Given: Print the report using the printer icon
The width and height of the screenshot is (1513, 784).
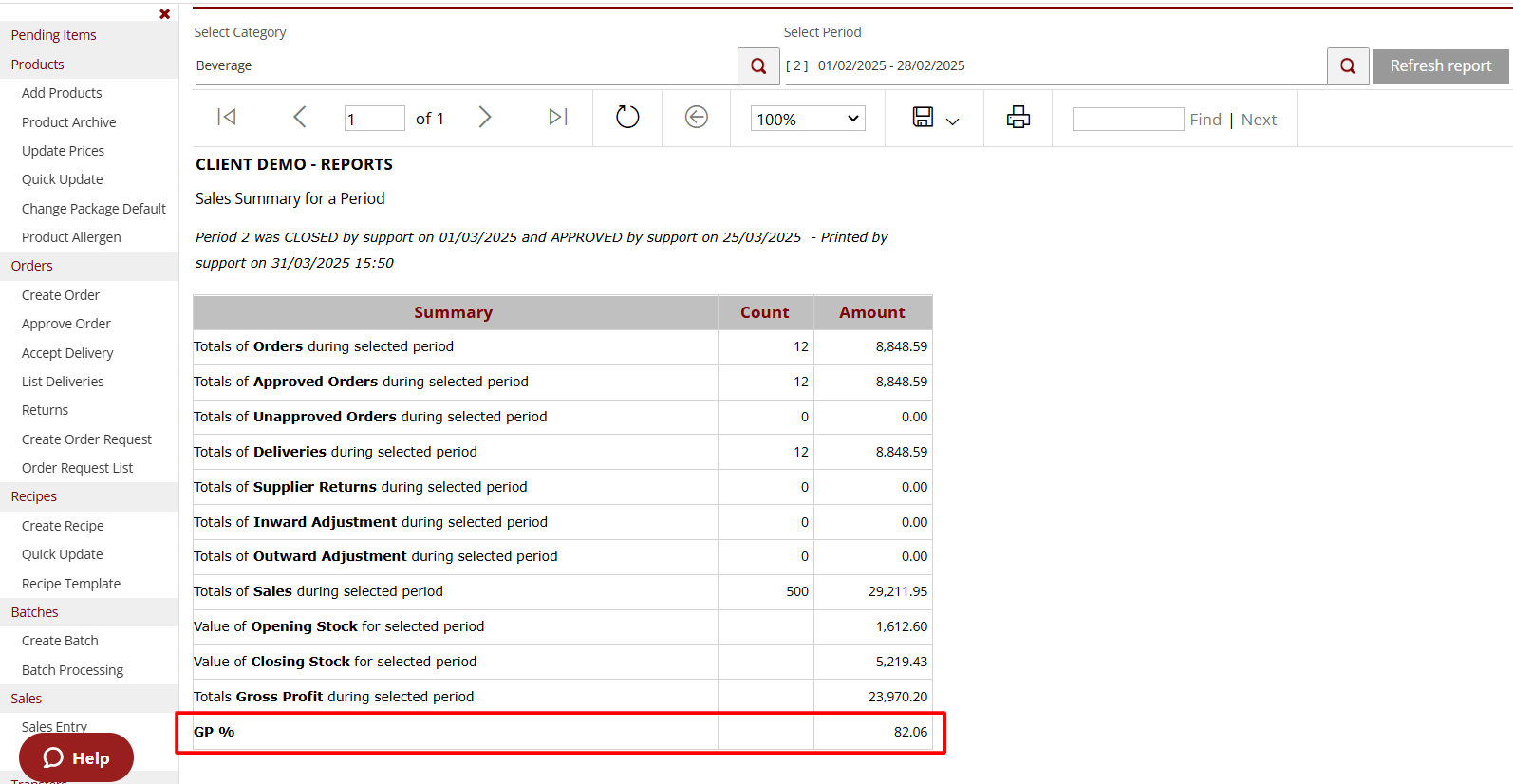Looking at the screenshot, I should (x=1018, y=117).
